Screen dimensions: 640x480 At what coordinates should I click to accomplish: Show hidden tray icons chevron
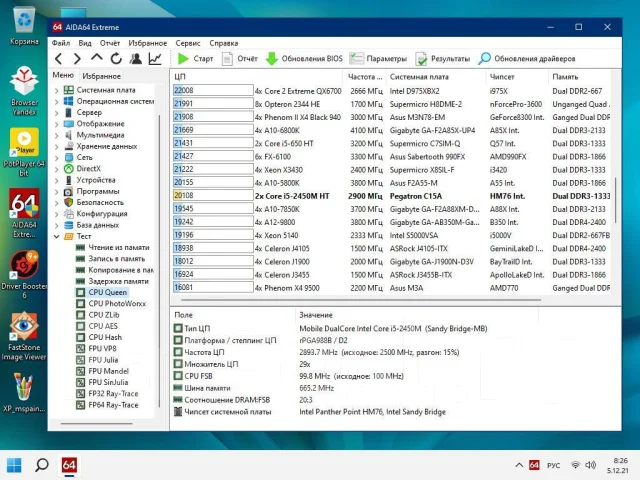click(519, 465)
